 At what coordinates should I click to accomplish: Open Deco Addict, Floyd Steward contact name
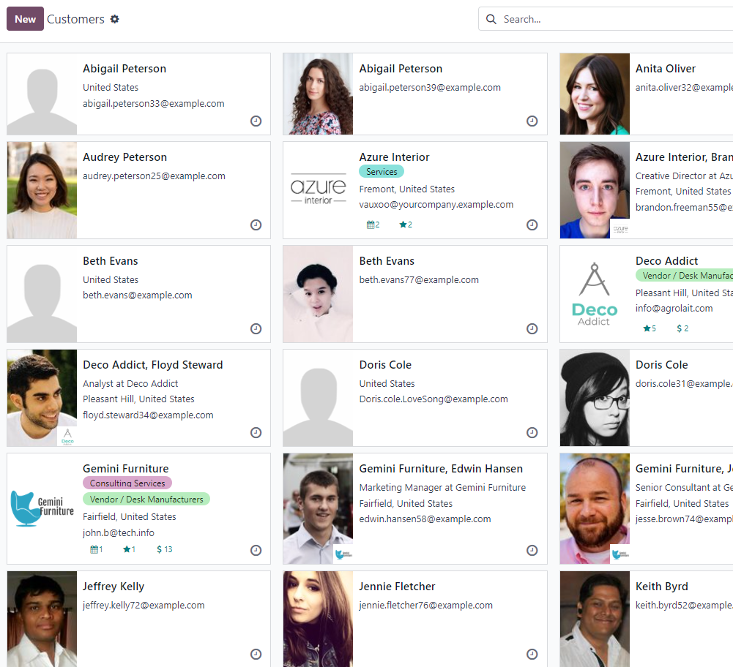click(153, 365)
